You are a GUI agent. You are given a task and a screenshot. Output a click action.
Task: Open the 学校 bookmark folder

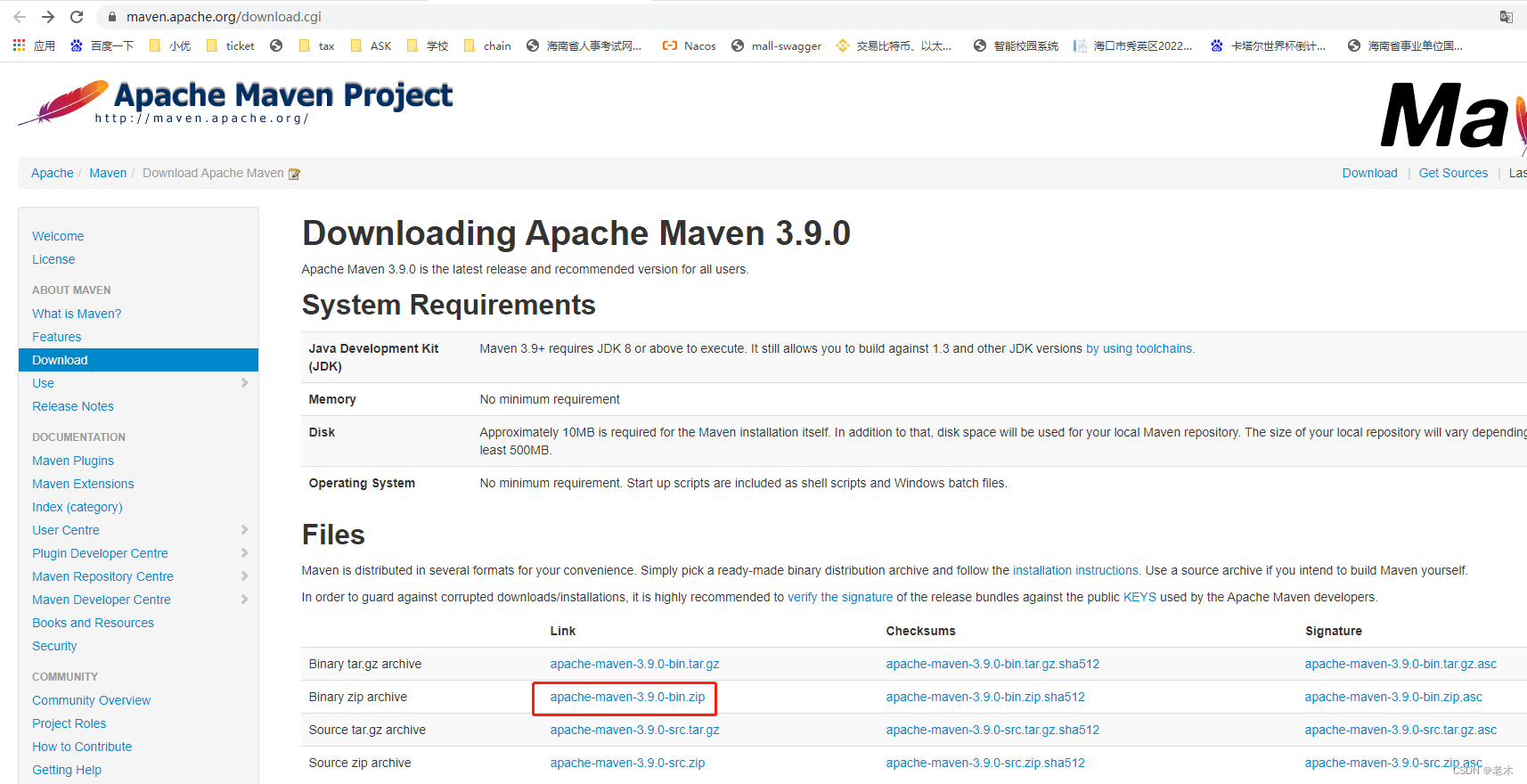pos(427,45)
